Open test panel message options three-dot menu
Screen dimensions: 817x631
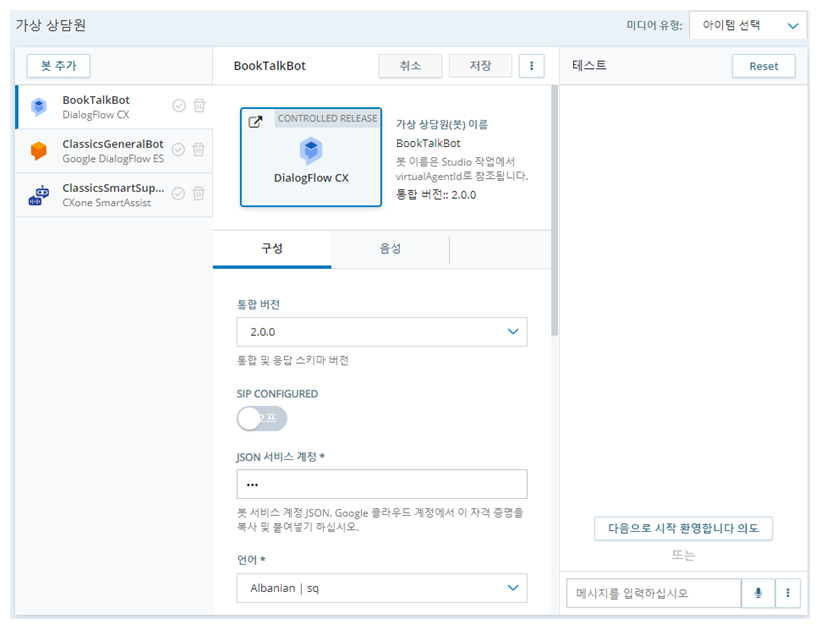tap(788, 593)
